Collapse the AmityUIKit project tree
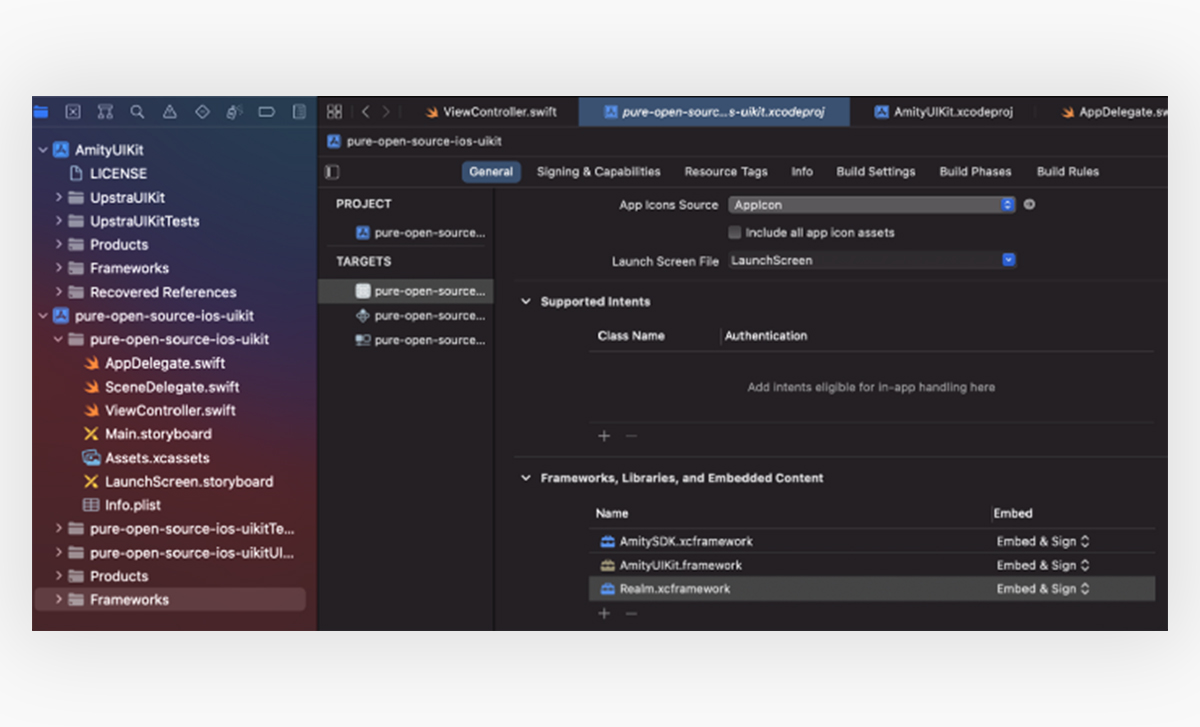1200x727 pixels. point(43,149)
